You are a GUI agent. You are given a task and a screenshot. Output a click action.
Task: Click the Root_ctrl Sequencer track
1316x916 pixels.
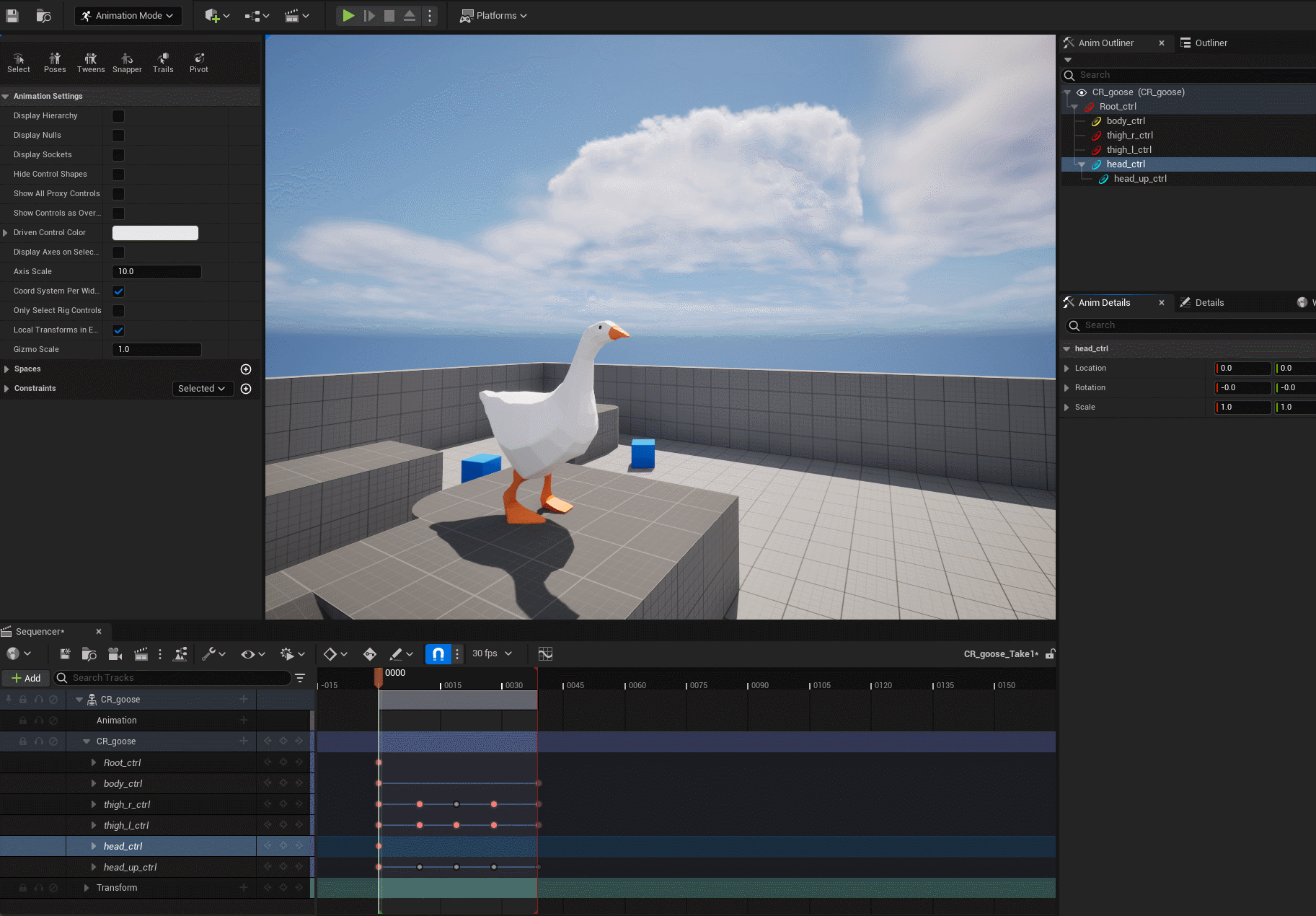(x=122, y=762)
